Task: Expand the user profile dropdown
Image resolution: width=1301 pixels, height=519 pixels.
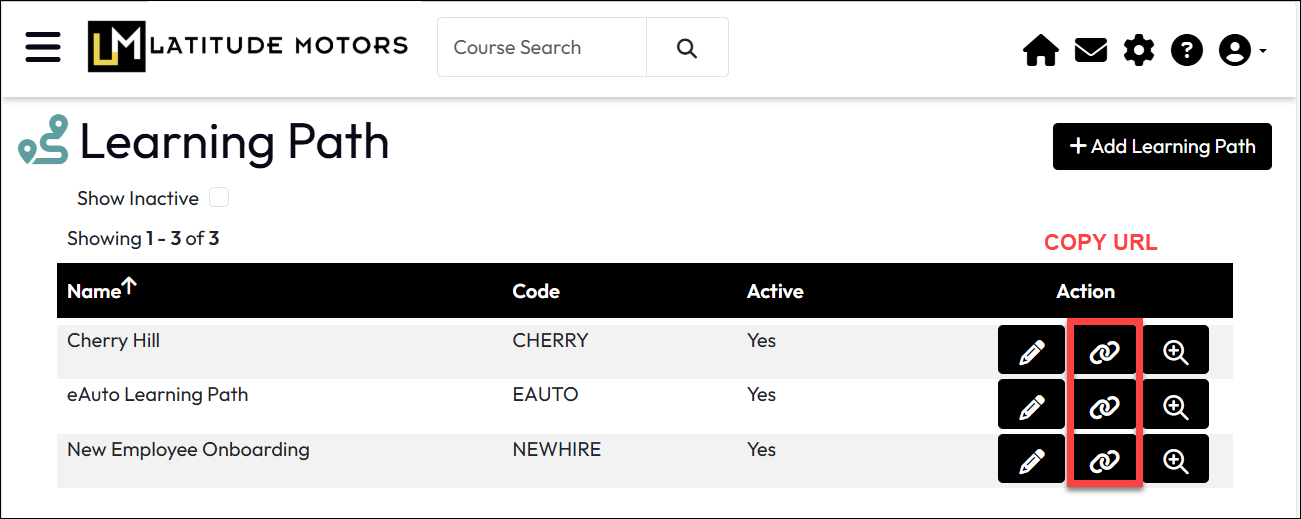Action: (1242, 50)
